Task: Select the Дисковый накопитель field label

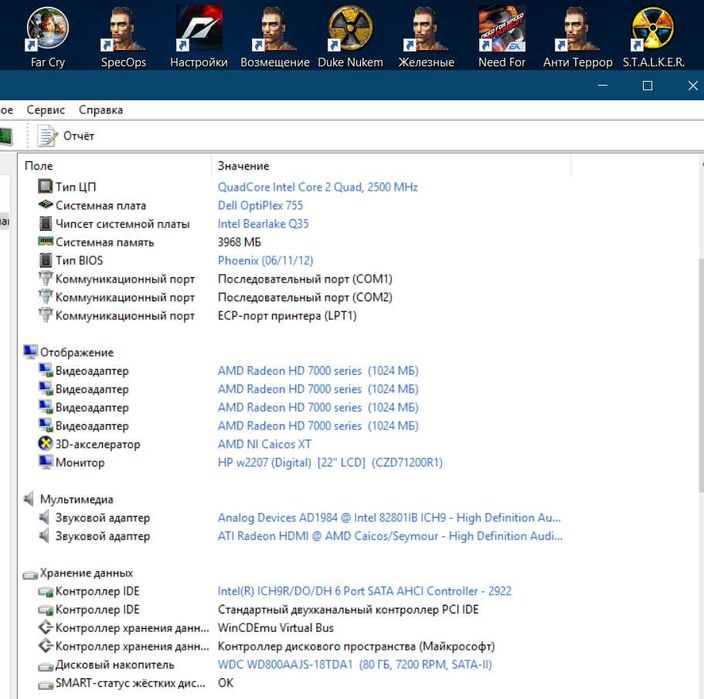Action: coord(114,664)
